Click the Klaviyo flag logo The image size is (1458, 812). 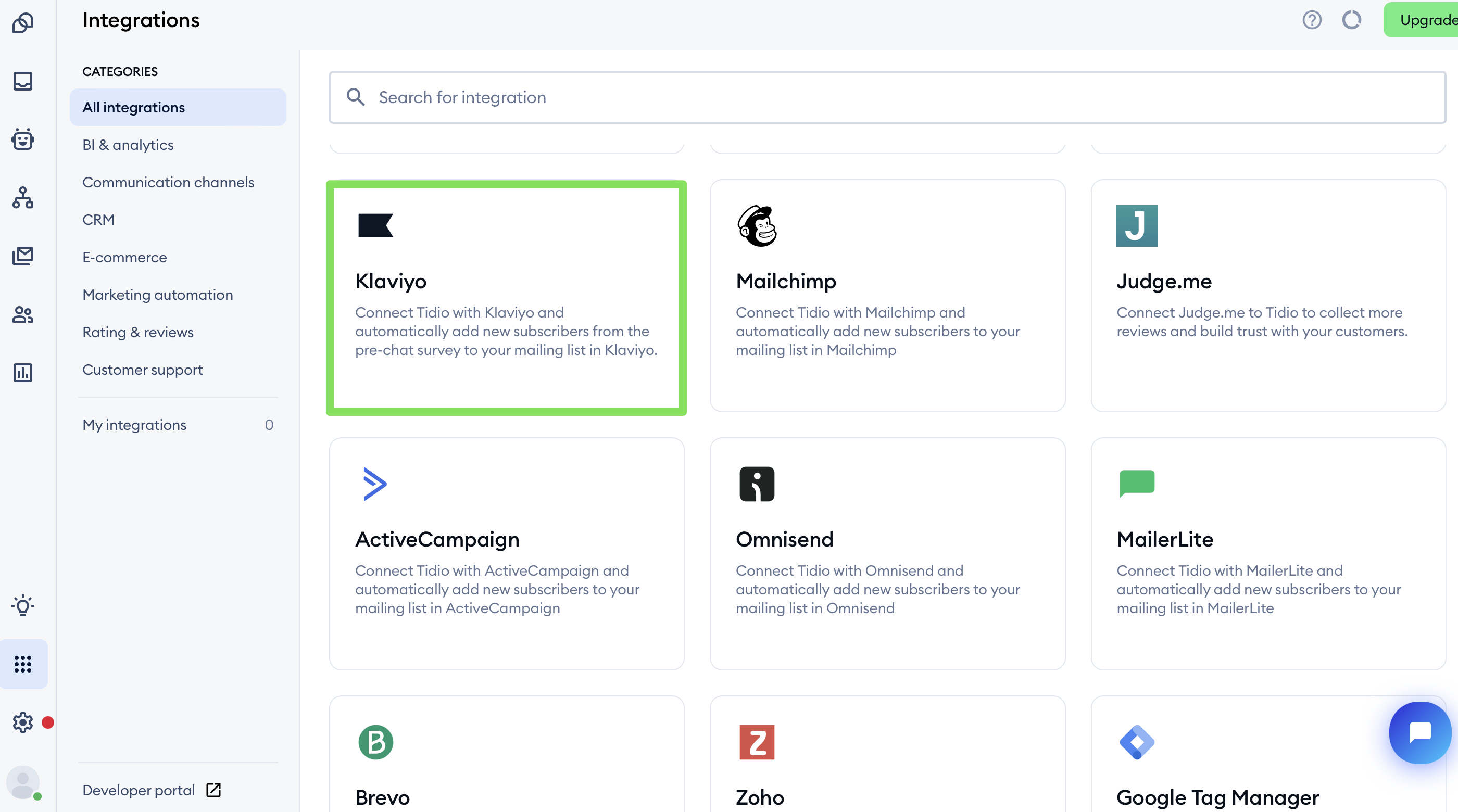(375, 225)
